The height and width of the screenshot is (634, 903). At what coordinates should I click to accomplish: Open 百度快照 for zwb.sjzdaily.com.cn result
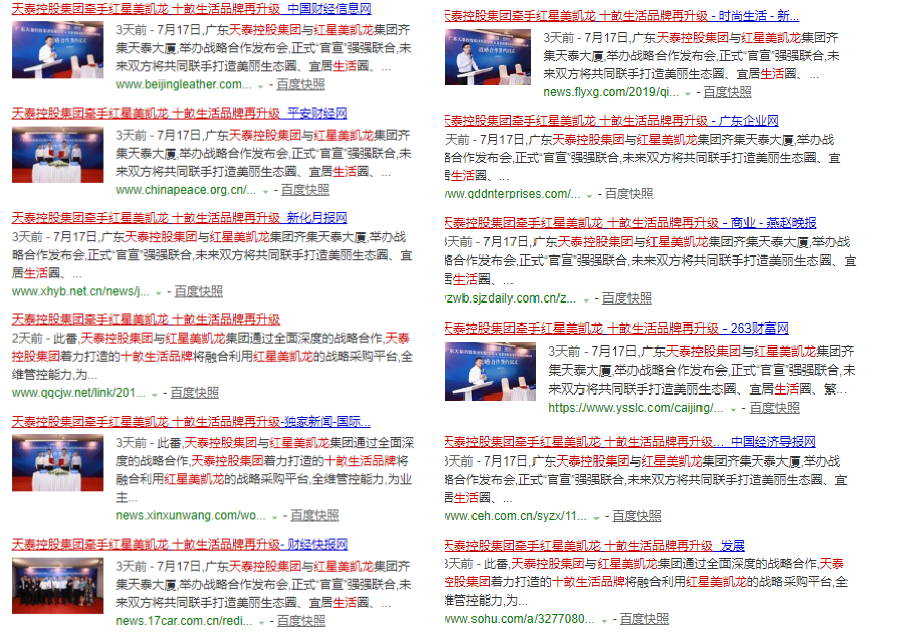point(627,298)
